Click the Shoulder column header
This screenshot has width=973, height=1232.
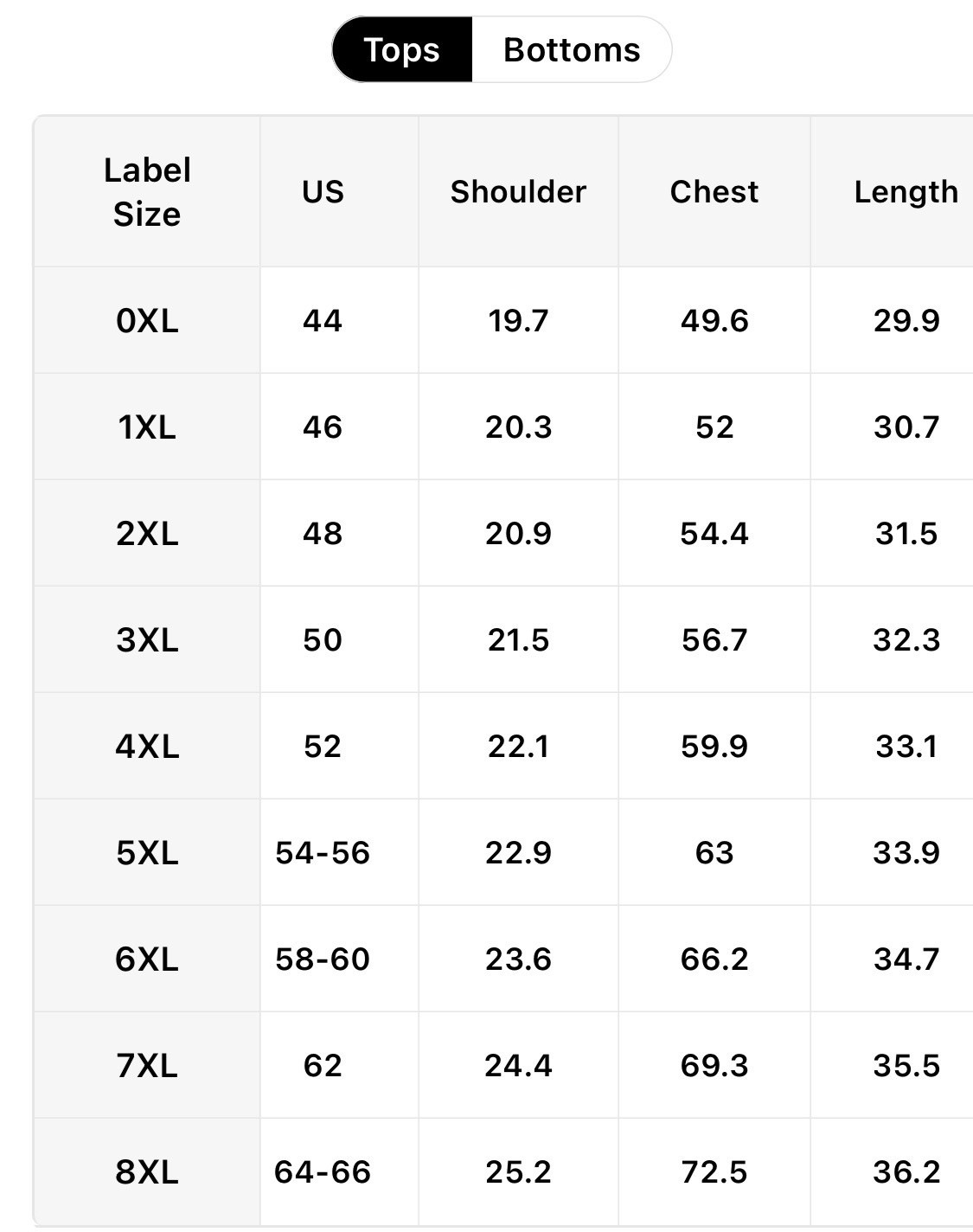(518, 192)
